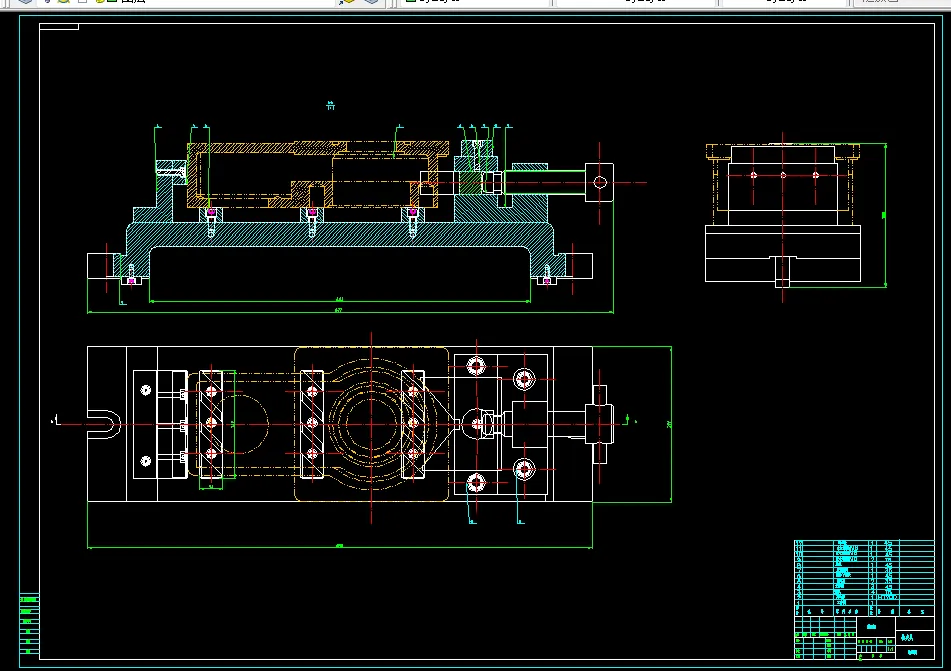The image size is (951, 671).
Task: Select the 441 dimension text under section view
Action: [339, 298]
